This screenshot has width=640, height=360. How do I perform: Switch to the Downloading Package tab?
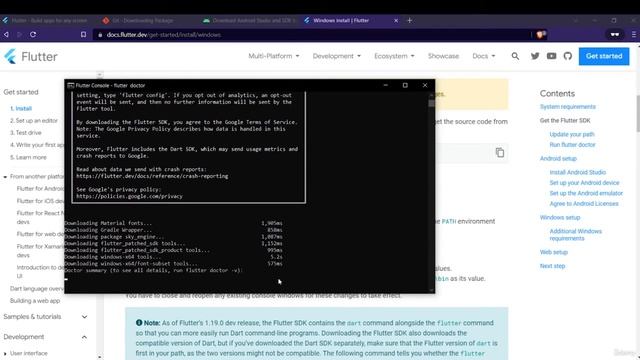(139, 20)
